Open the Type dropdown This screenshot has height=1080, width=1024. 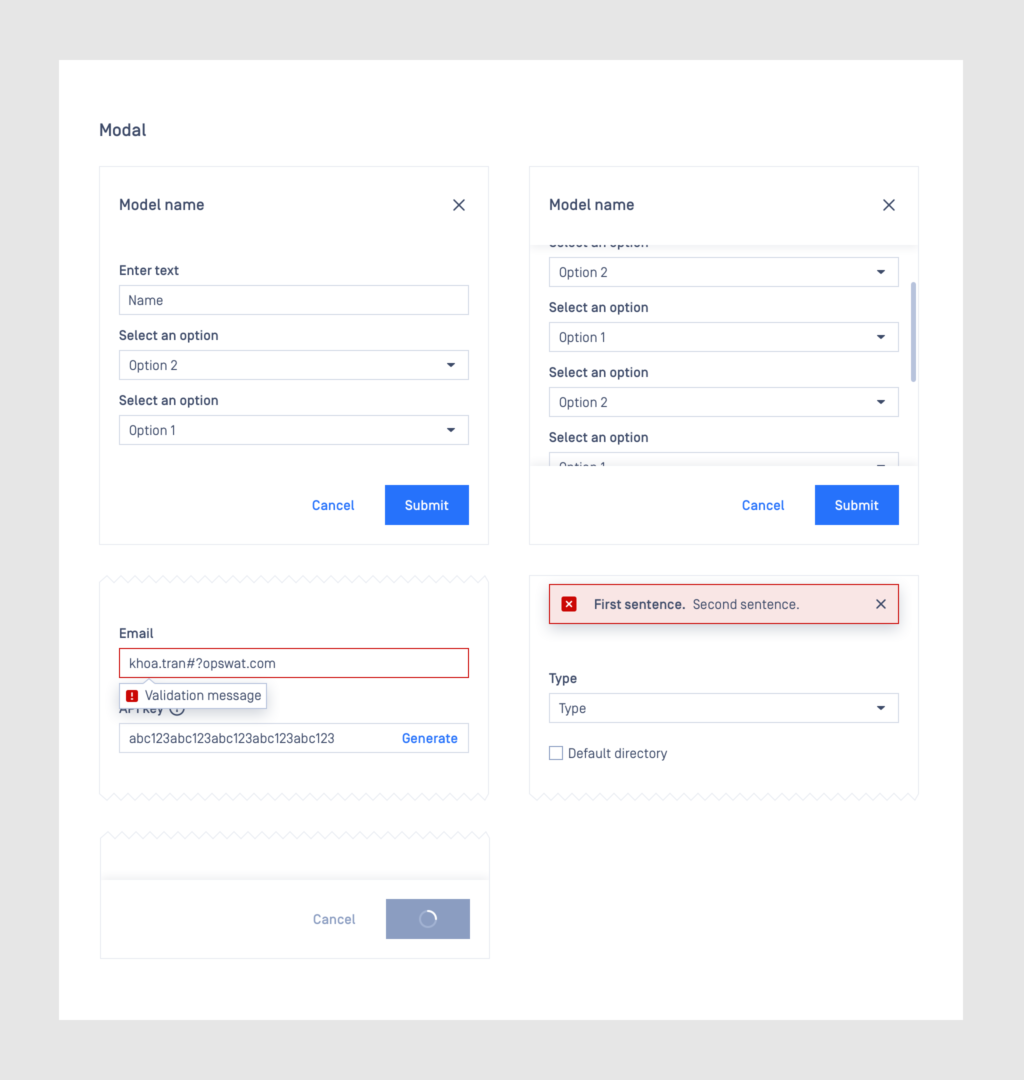[x=724, y=708]
